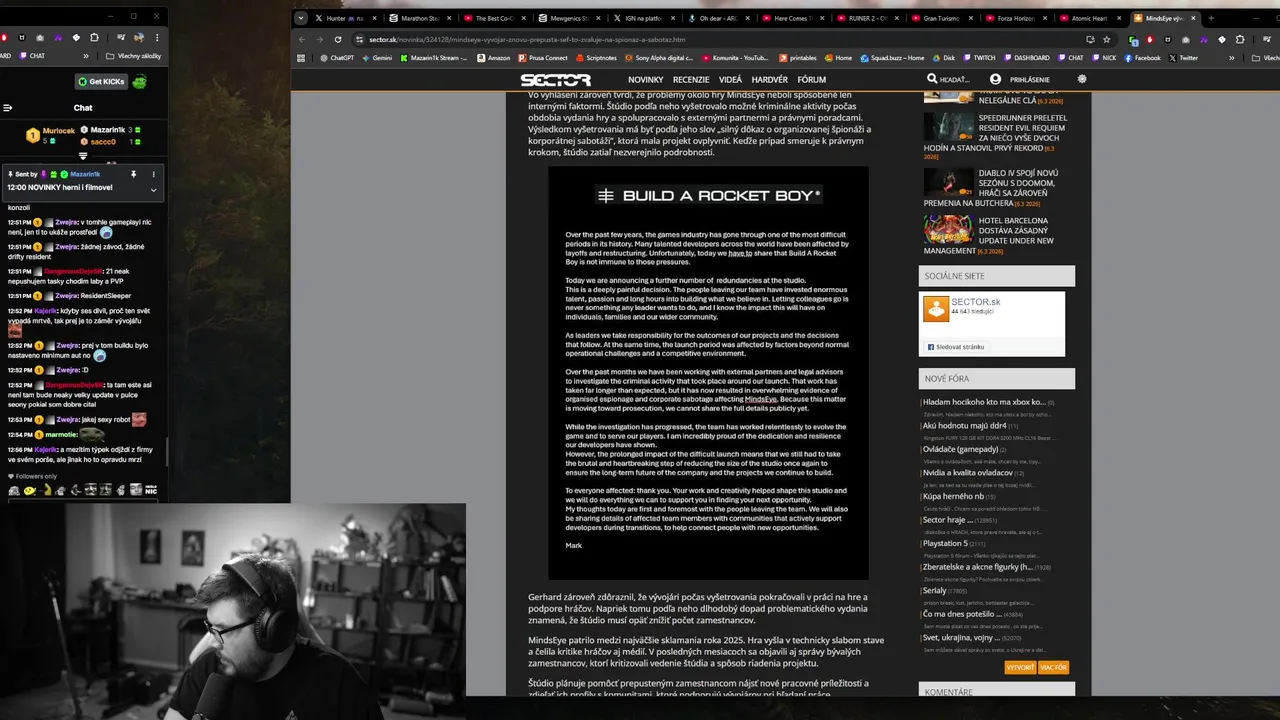Open the TWITCH bookmark
The image size is (1280, 720).
coord(978,58)
